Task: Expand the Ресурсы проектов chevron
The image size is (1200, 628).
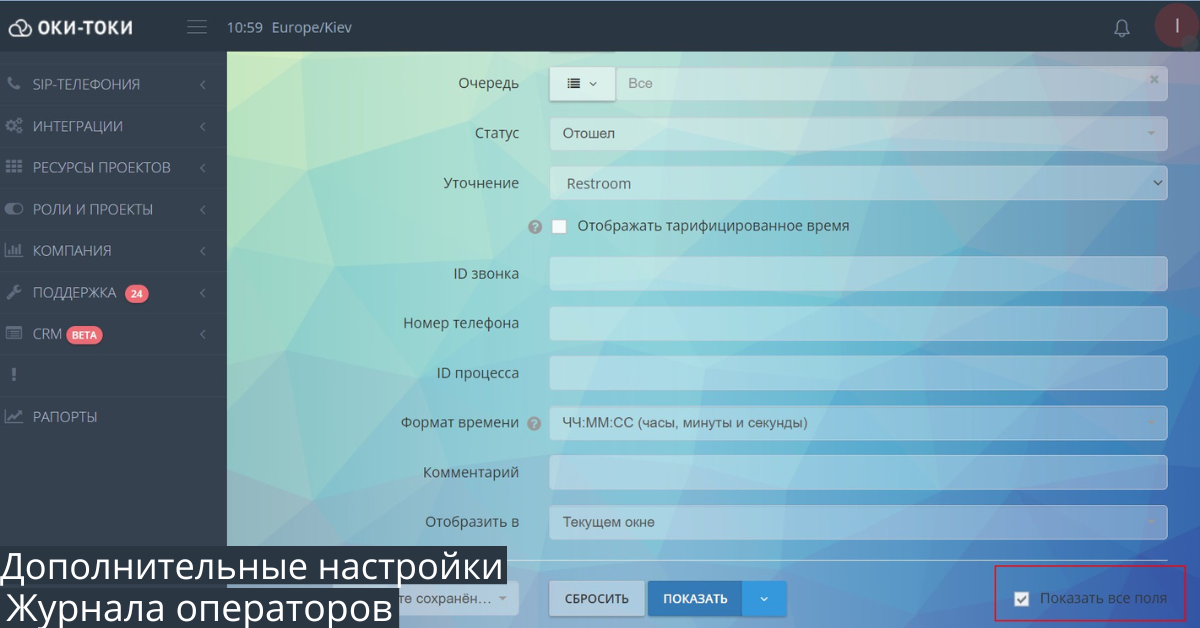Action: coord(203,168)
